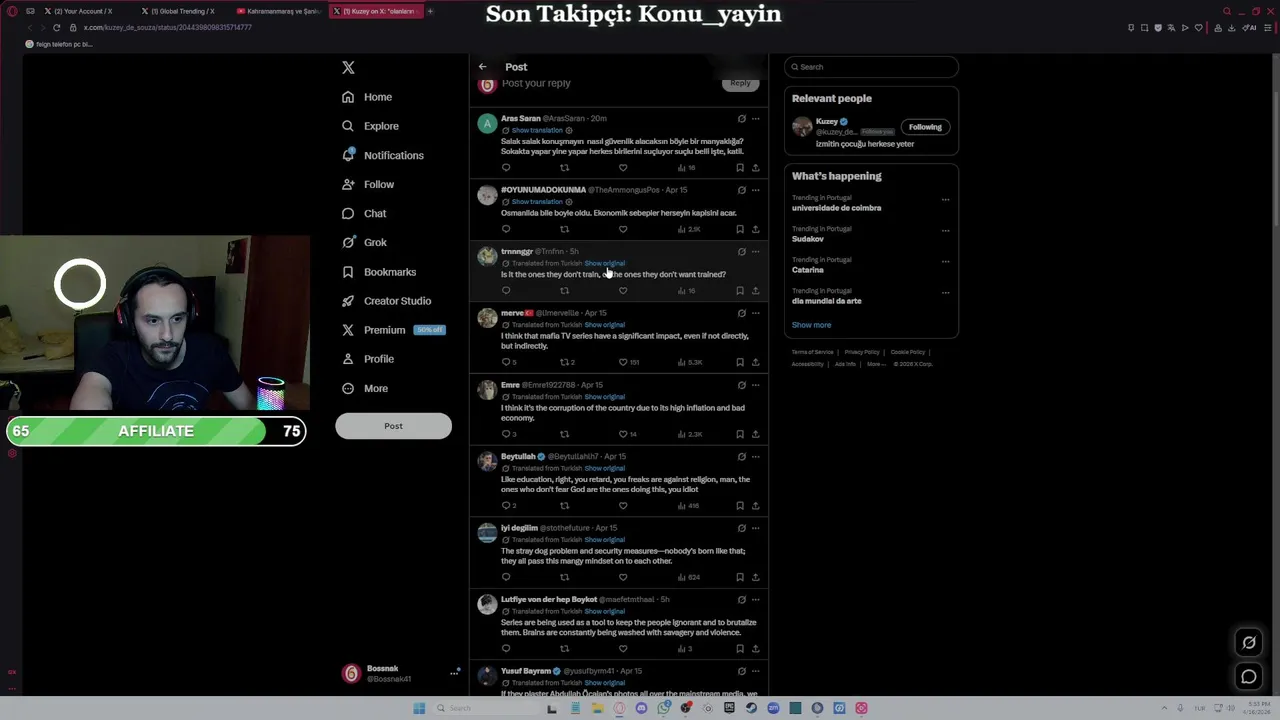
Task: Expand the More item in sidebar
Action: pos(365,388)
